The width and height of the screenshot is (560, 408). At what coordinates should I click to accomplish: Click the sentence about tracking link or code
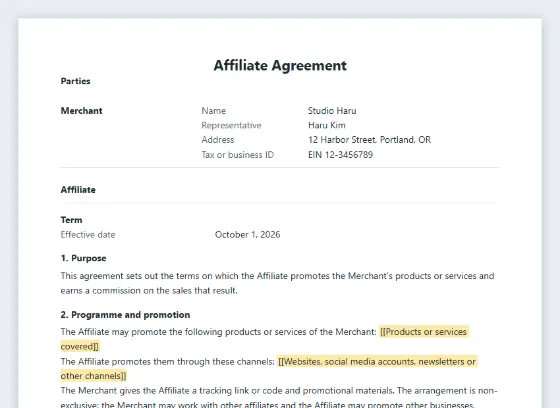tap(228, 390)
